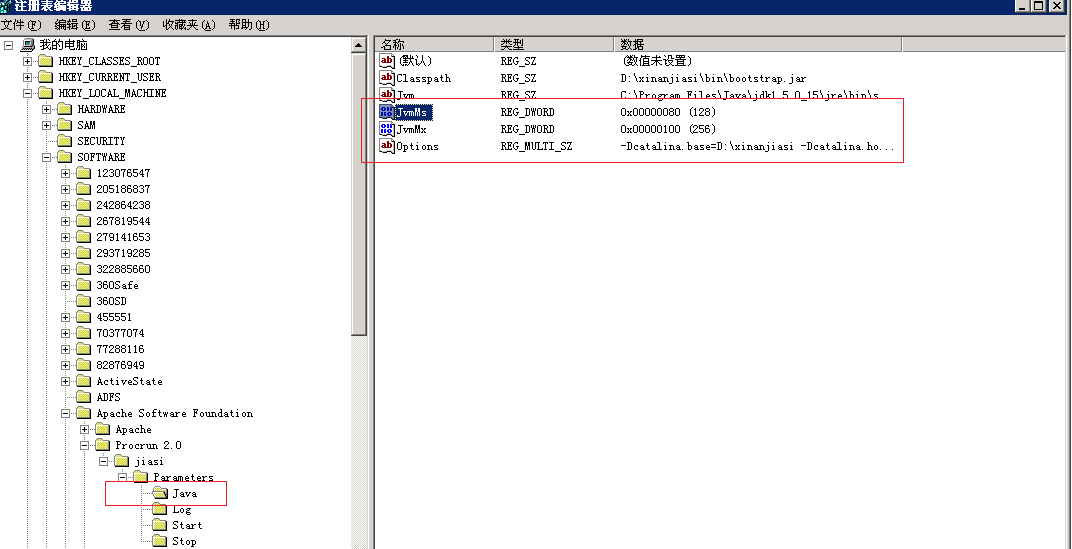Open the 帮助(H) menu
The width and height of the screenshot is (1072, 549).
click(x=249, y=25)
